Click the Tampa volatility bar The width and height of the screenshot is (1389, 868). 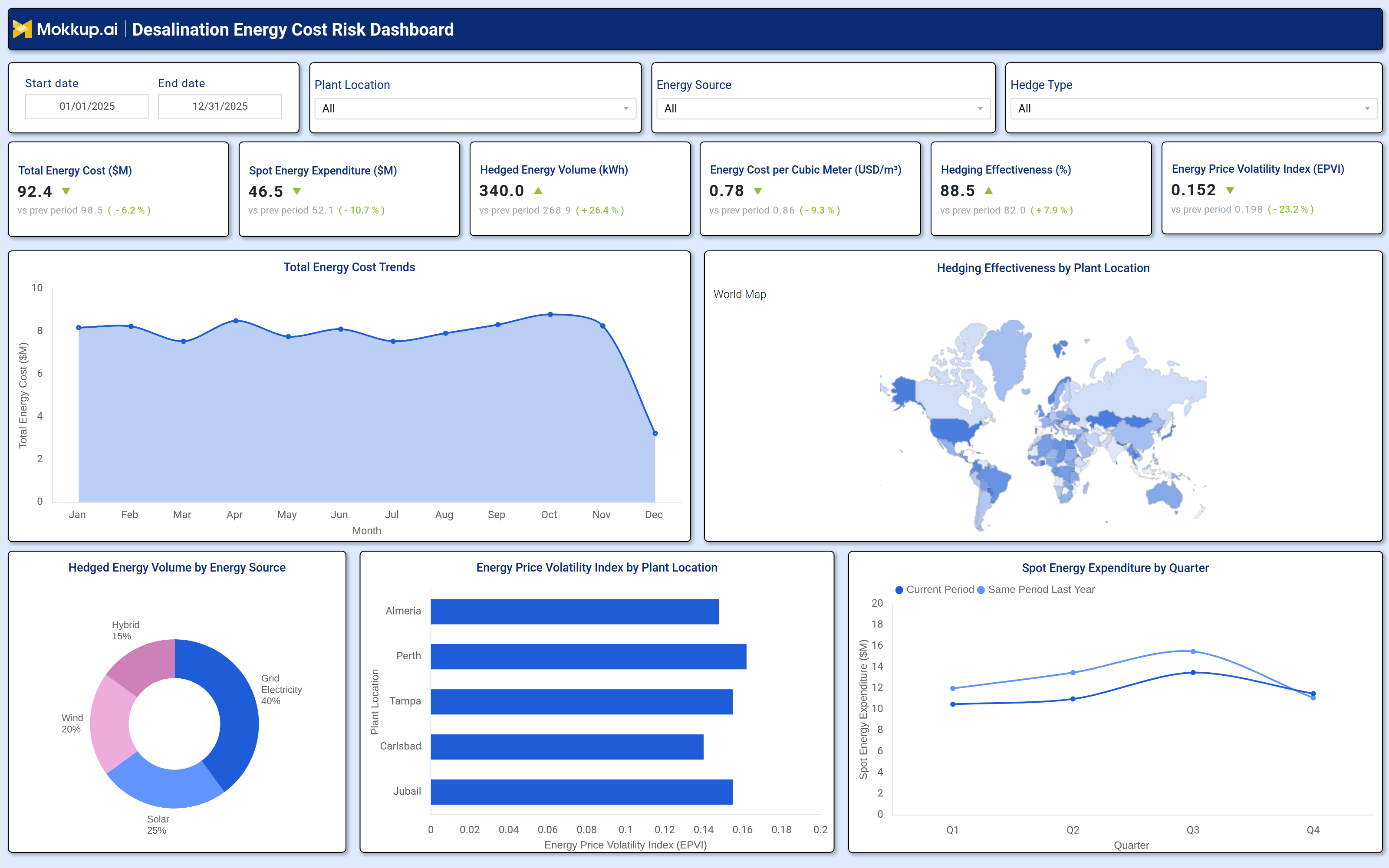(582, 701)
